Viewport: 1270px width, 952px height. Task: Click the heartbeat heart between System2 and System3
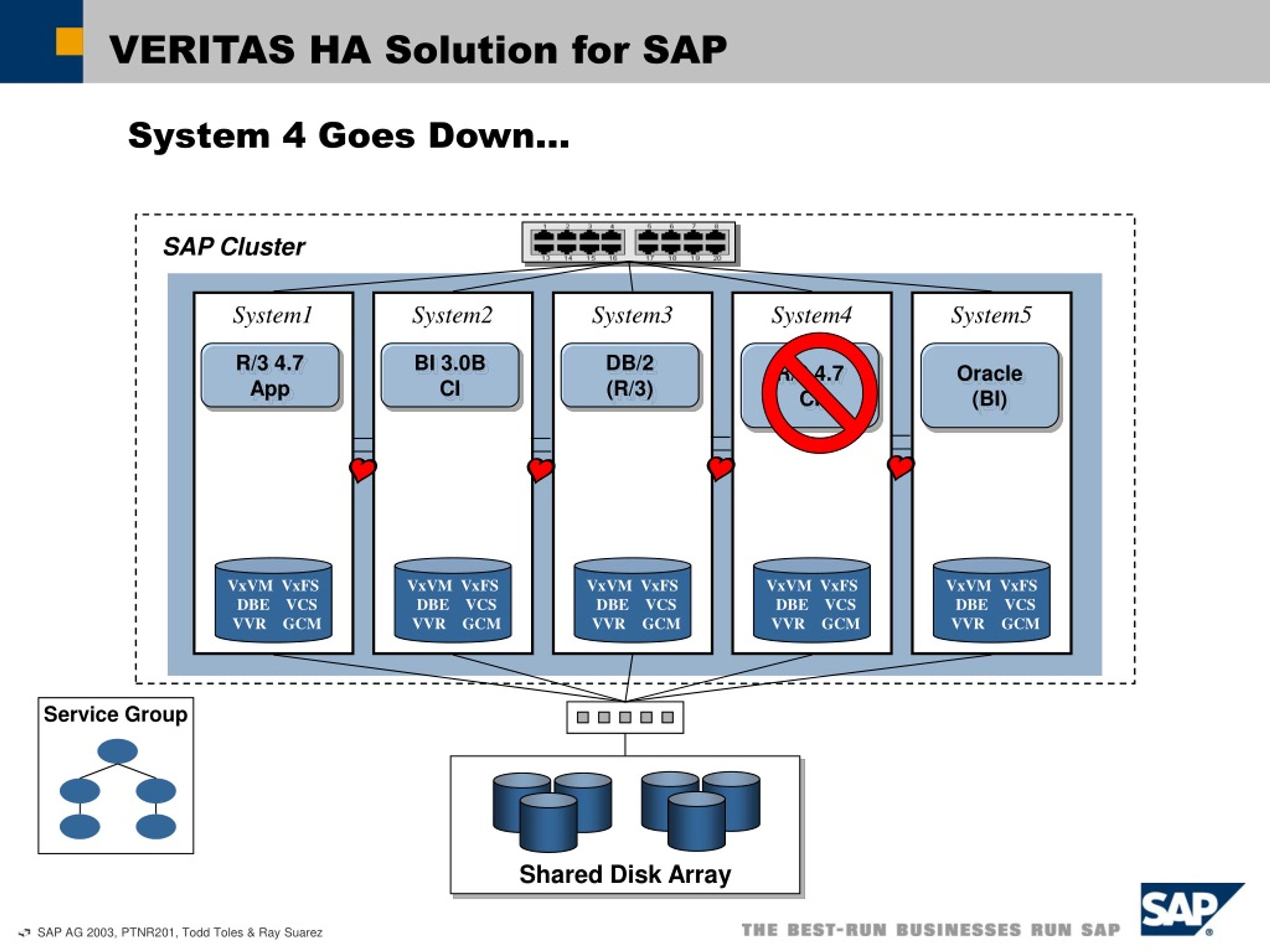[x=540, y=470]
